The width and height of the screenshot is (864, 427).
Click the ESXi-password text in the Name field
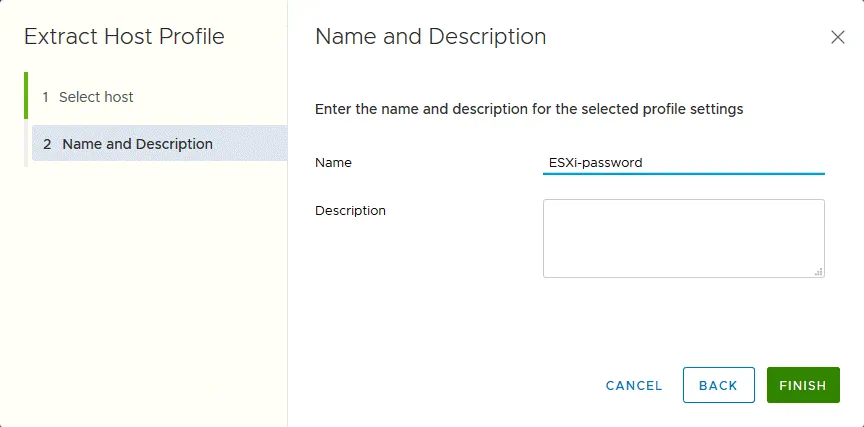click(596, 162)
